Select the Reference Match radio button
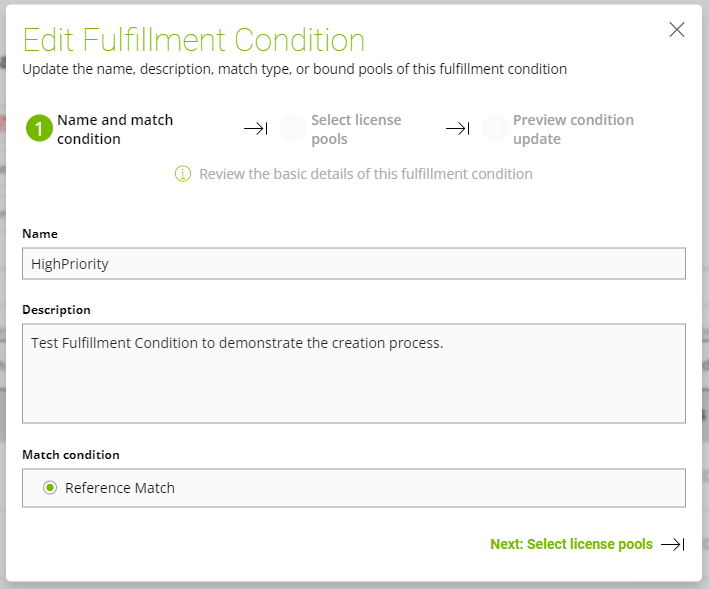The width and height of the screenshot is (709, 589). [50, 488]
